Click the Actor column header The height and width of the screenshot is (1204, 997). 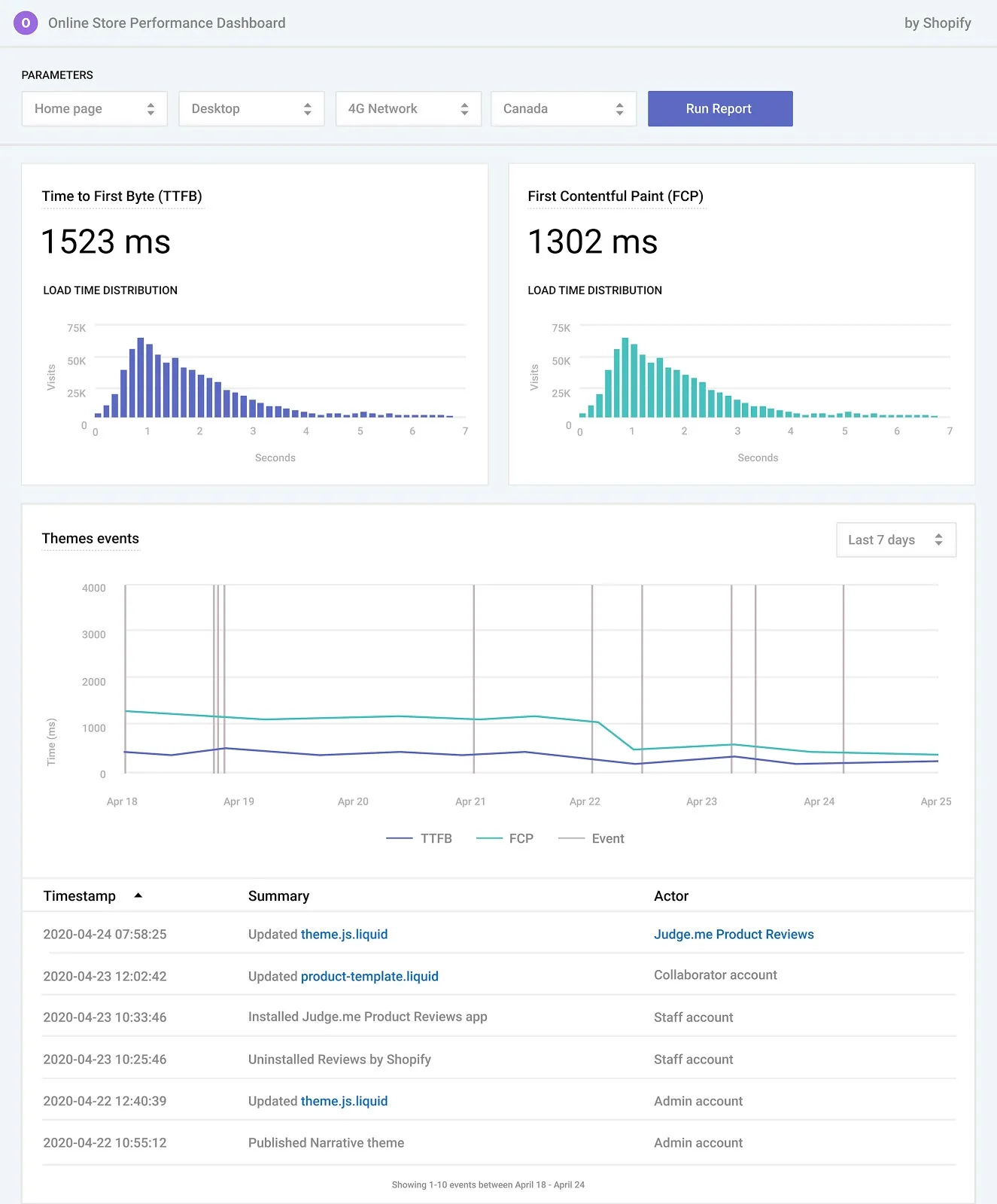671,895
